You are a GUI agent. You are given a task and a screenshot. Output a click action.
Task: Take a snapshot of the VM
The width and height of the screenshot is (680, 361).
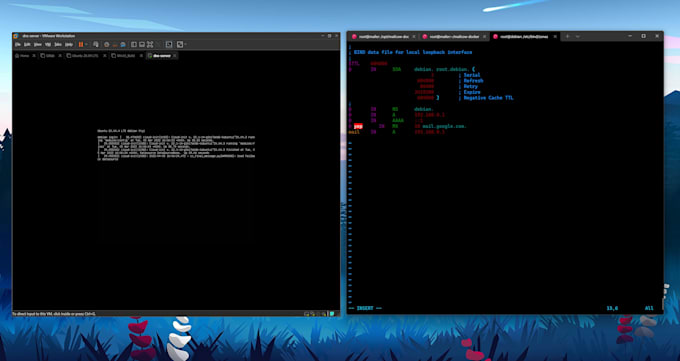(x=106, y=44)
